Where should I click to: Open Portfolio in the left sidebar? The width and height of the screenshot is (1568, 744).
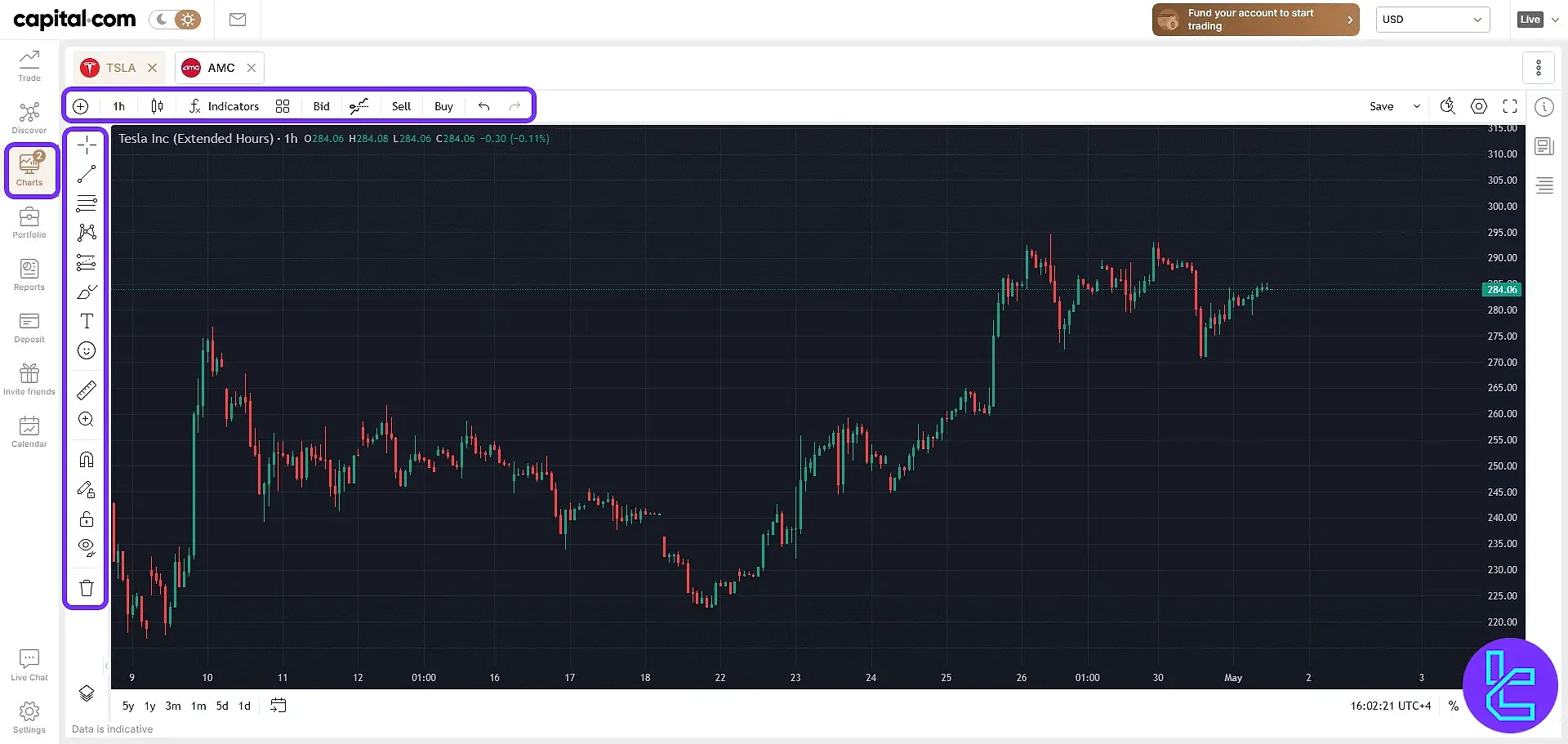pos(29,223)
